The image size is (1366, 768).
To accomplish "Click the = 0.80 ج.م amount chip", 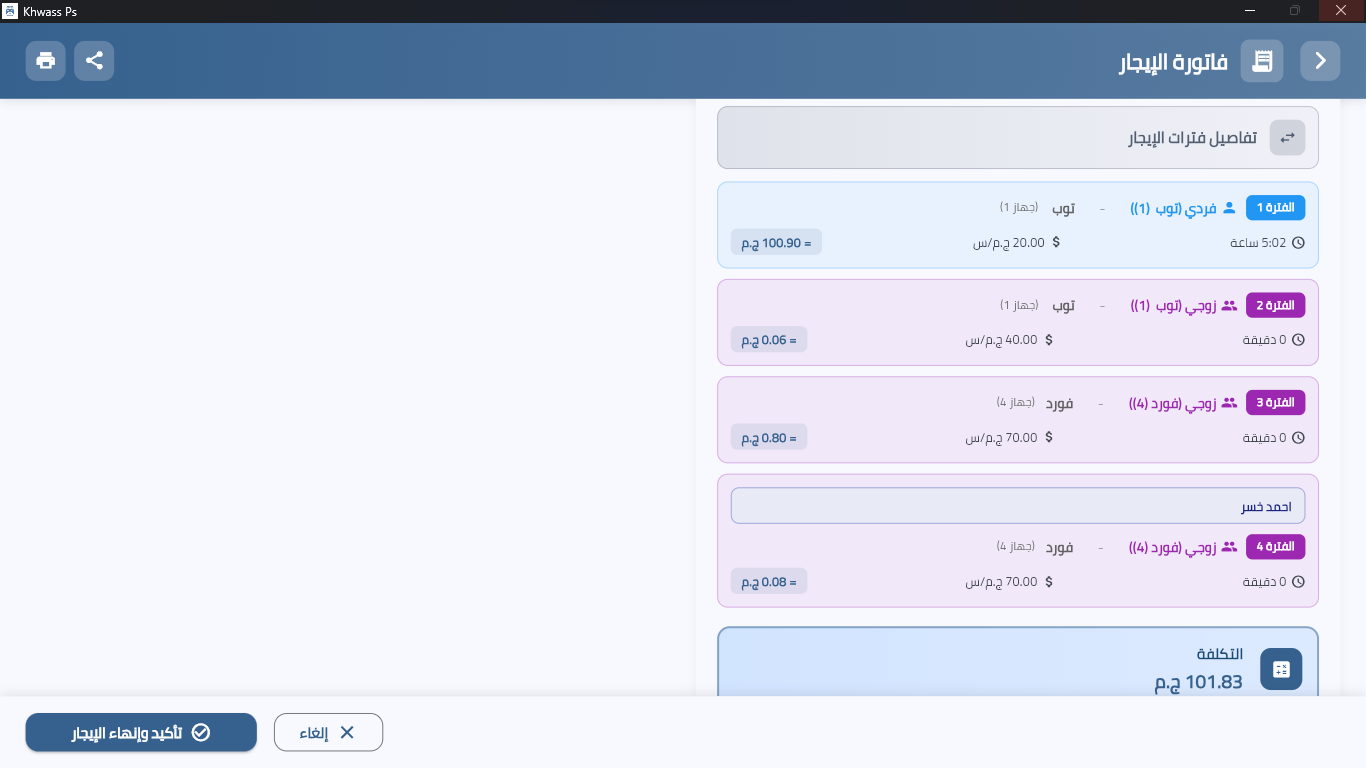I will 769,437.
